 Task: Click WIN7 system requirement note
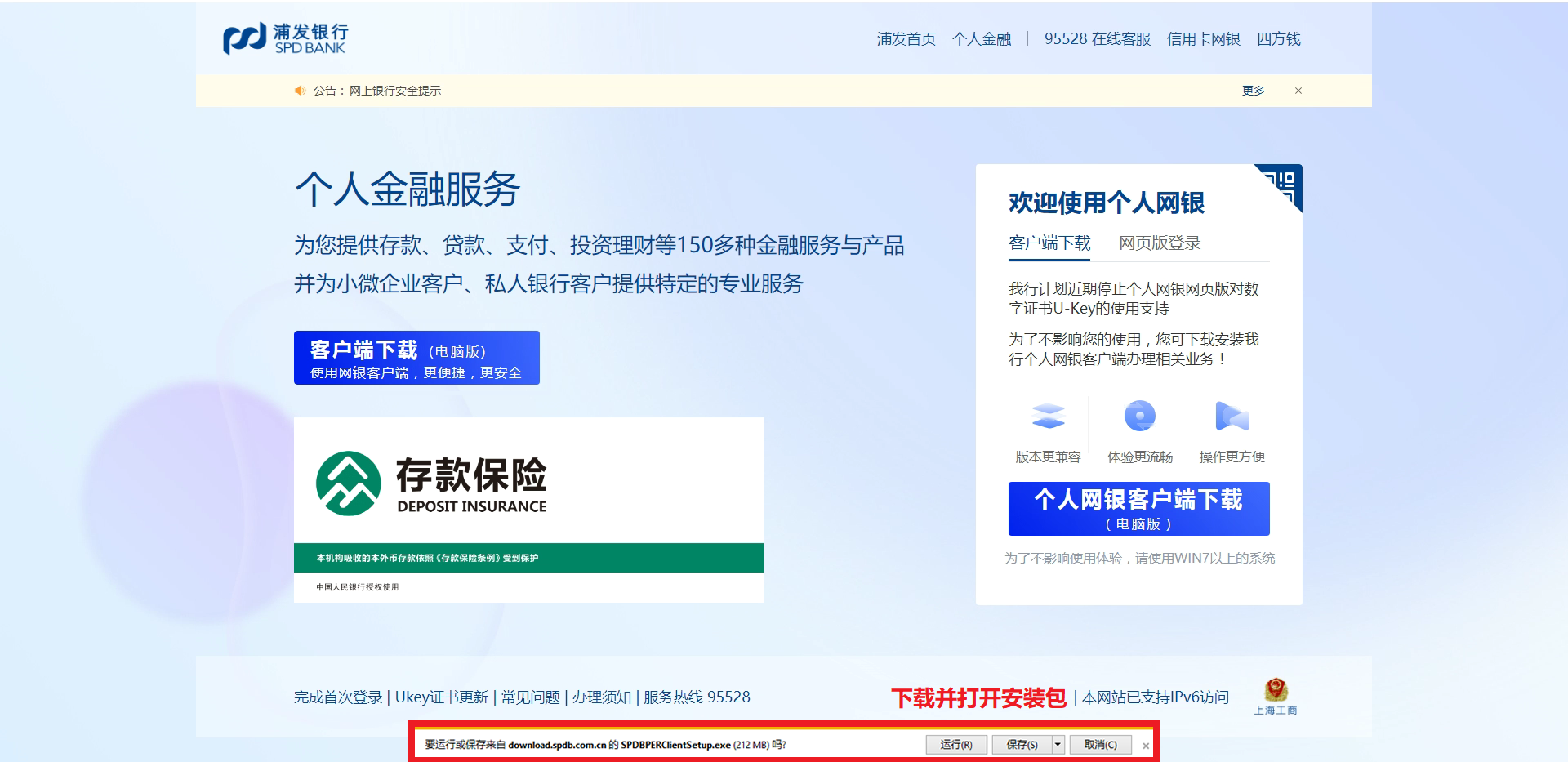pos(1139,558)
